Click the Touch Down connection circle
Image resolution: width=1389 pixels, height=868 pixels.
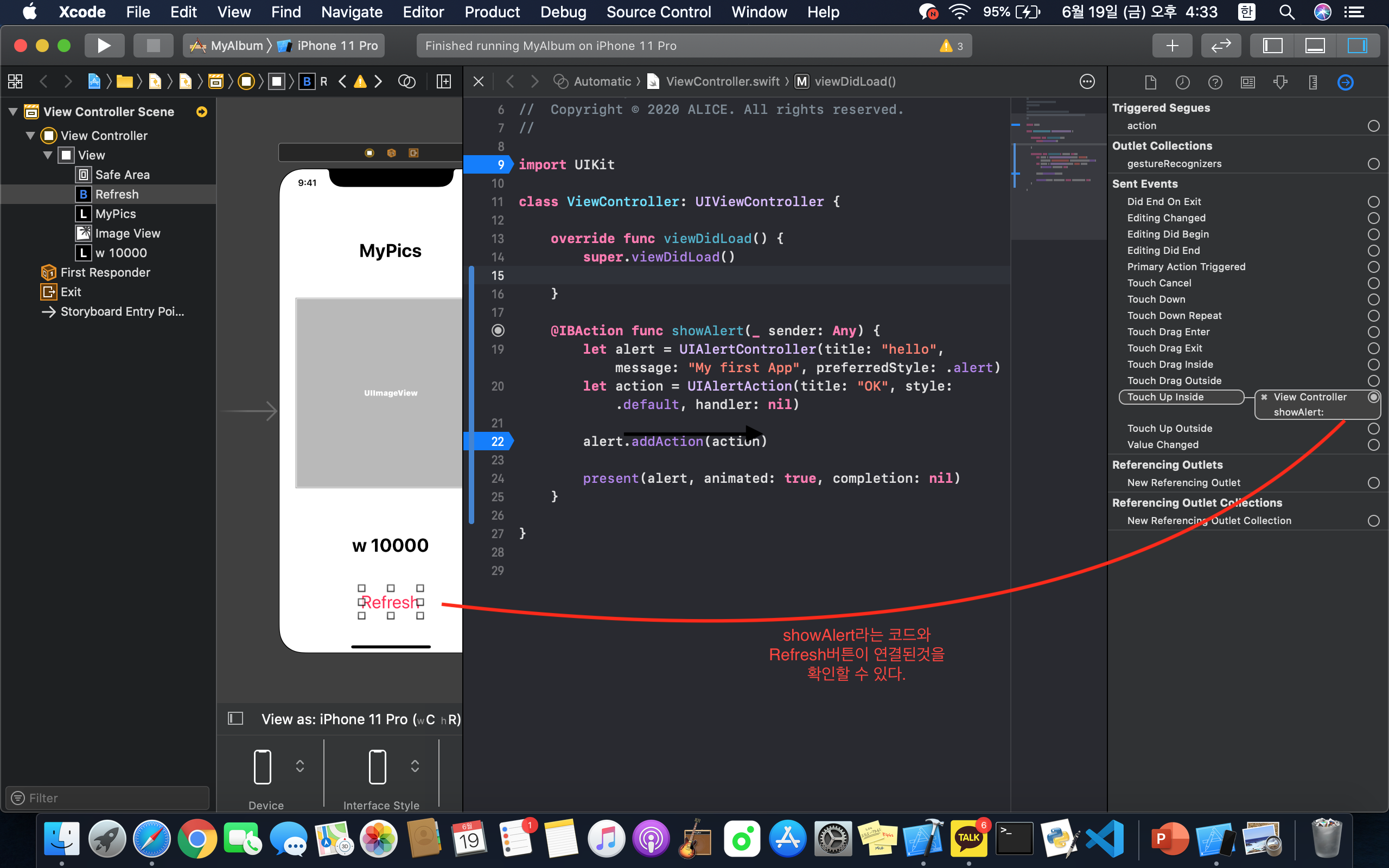point(1373,299)
